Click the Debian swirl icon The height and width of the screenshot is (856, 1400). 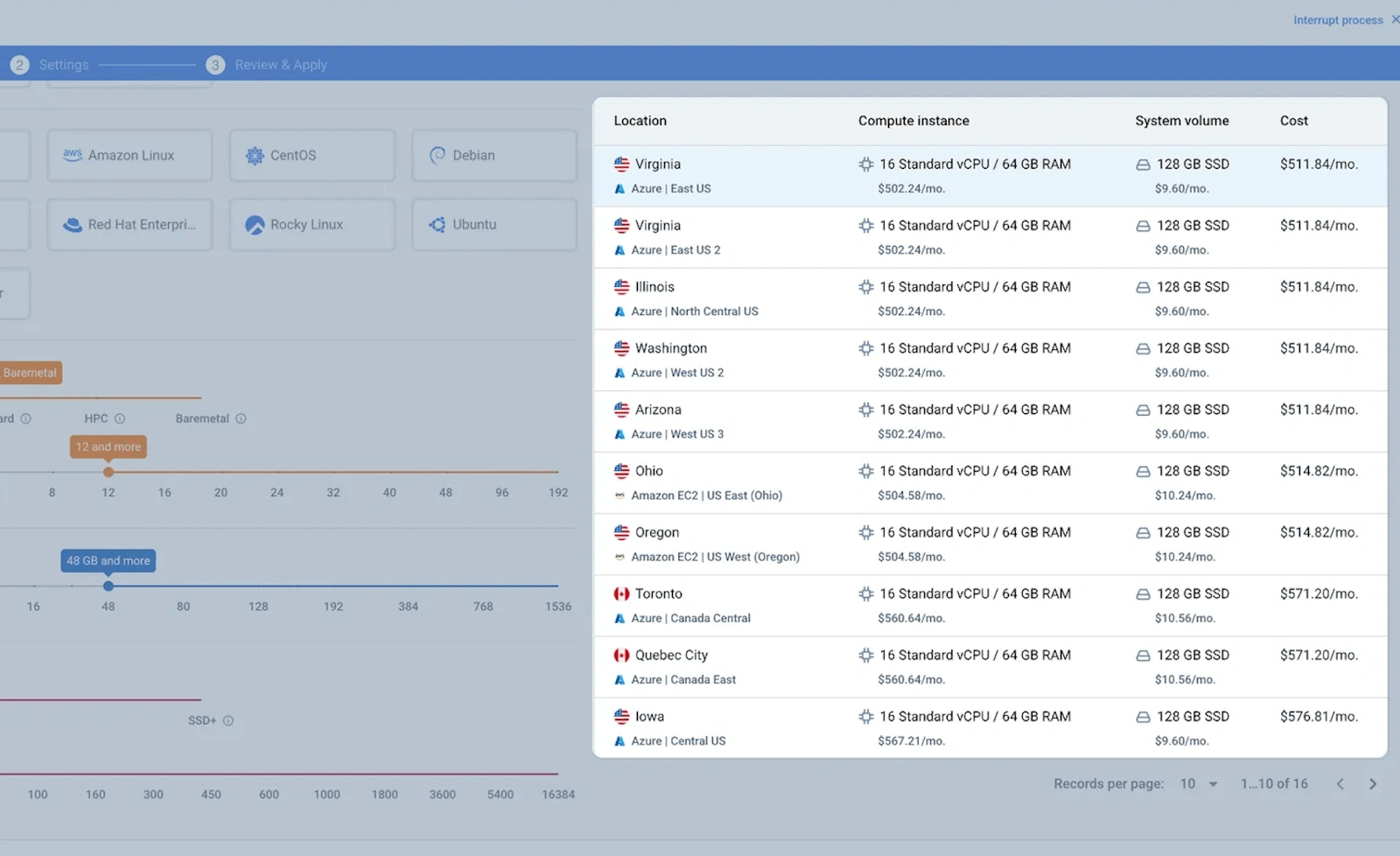click(x=437, y=155)
